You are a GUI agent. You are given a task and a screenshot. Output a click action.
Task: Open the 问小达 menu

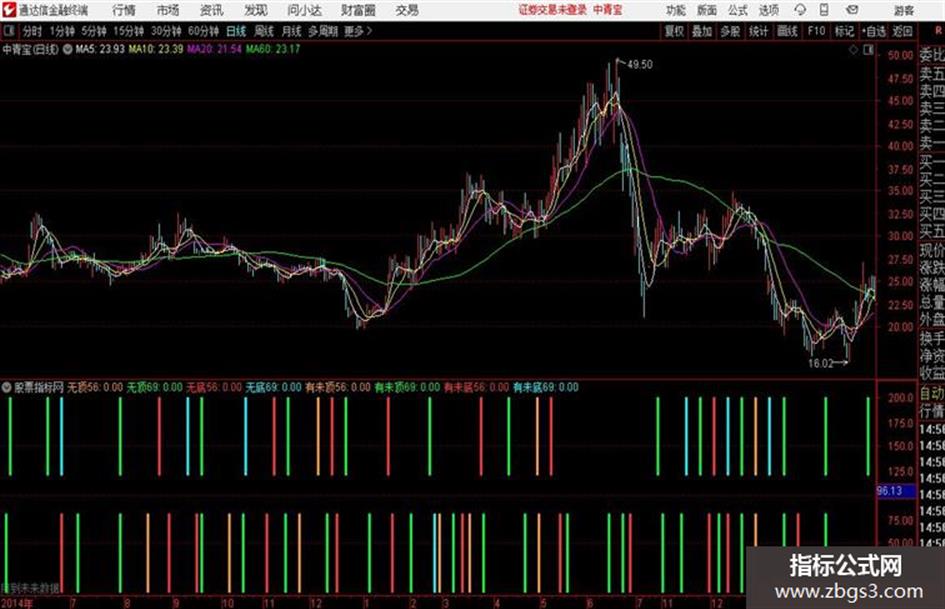[304, 10]
